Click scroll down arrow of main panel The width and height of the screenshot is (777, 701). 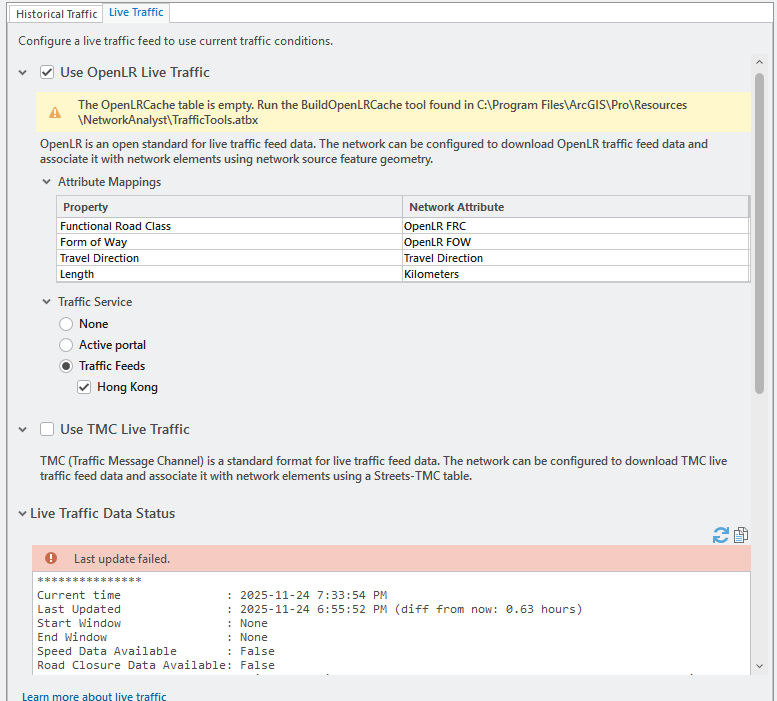[x=759, y=666]
